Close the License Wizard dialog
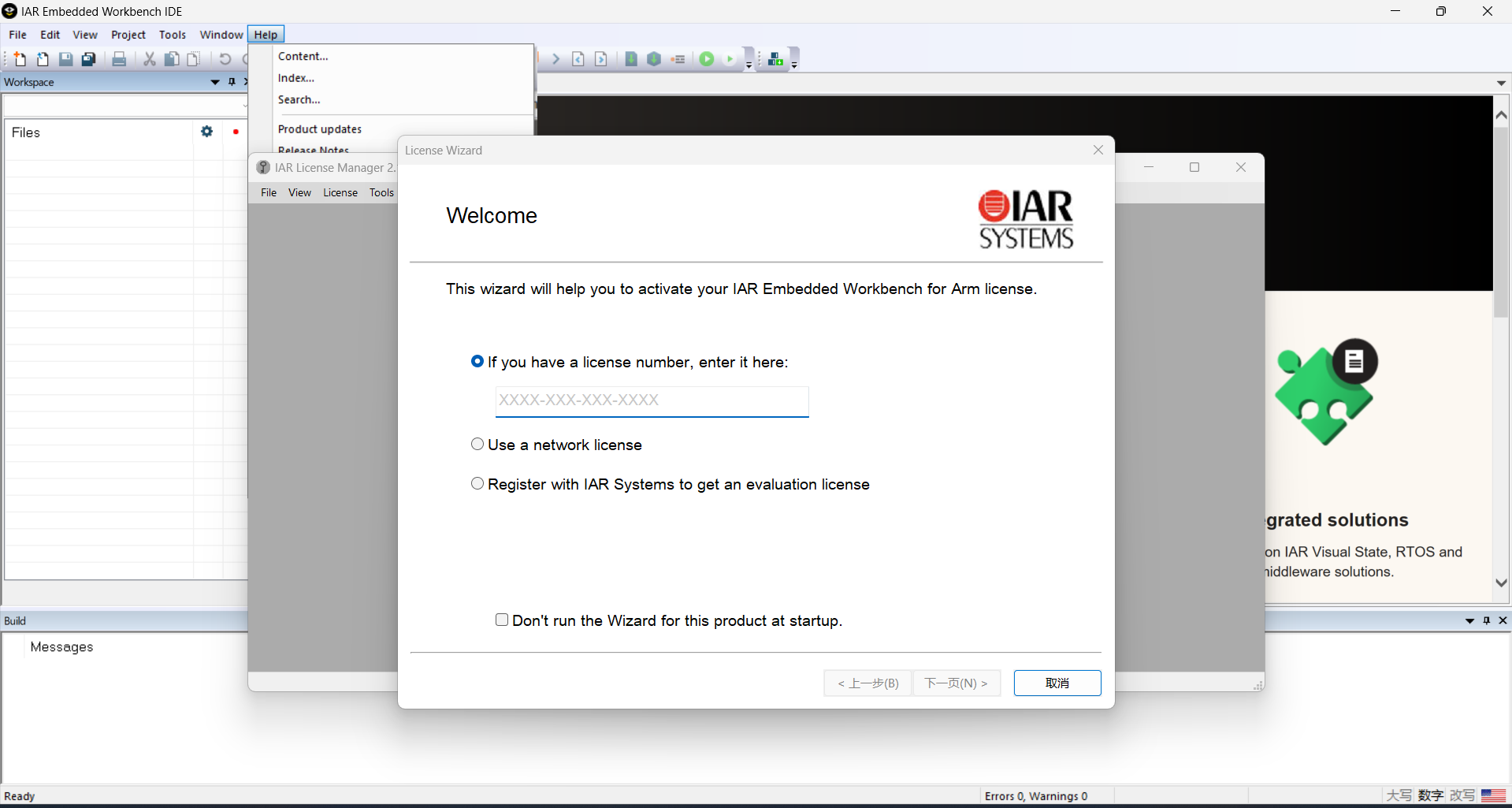The height and width of the screenshot is (808, 1512). (x=1098, y=150)
